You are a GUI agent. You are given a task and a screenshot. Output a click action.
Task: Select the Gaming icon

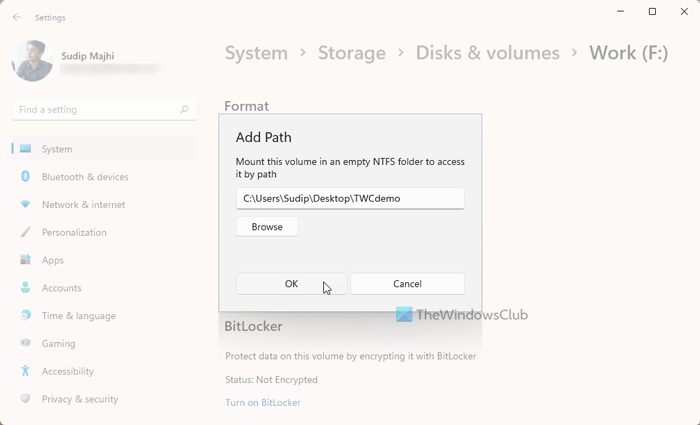(x=26, y=343)
